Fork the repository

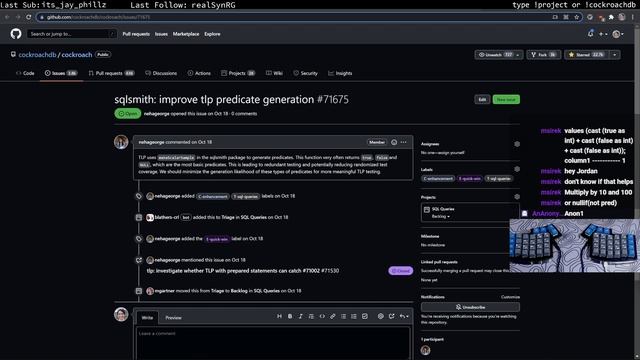pyautogui.click(x=544, y=55)
